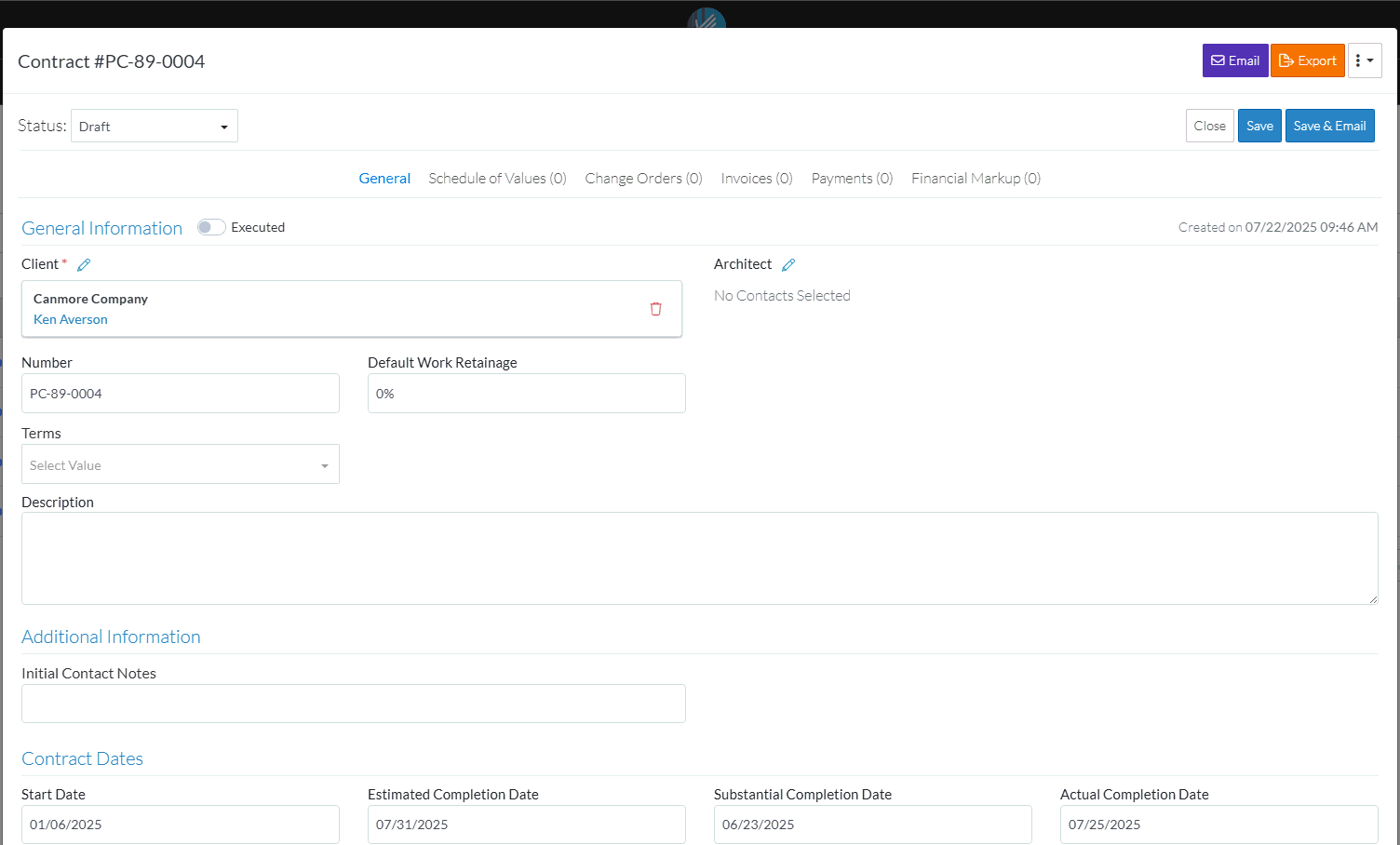Click the Actual Completion Date field
This screenshot has width=1400, height=845.
tap(1219, 825)
